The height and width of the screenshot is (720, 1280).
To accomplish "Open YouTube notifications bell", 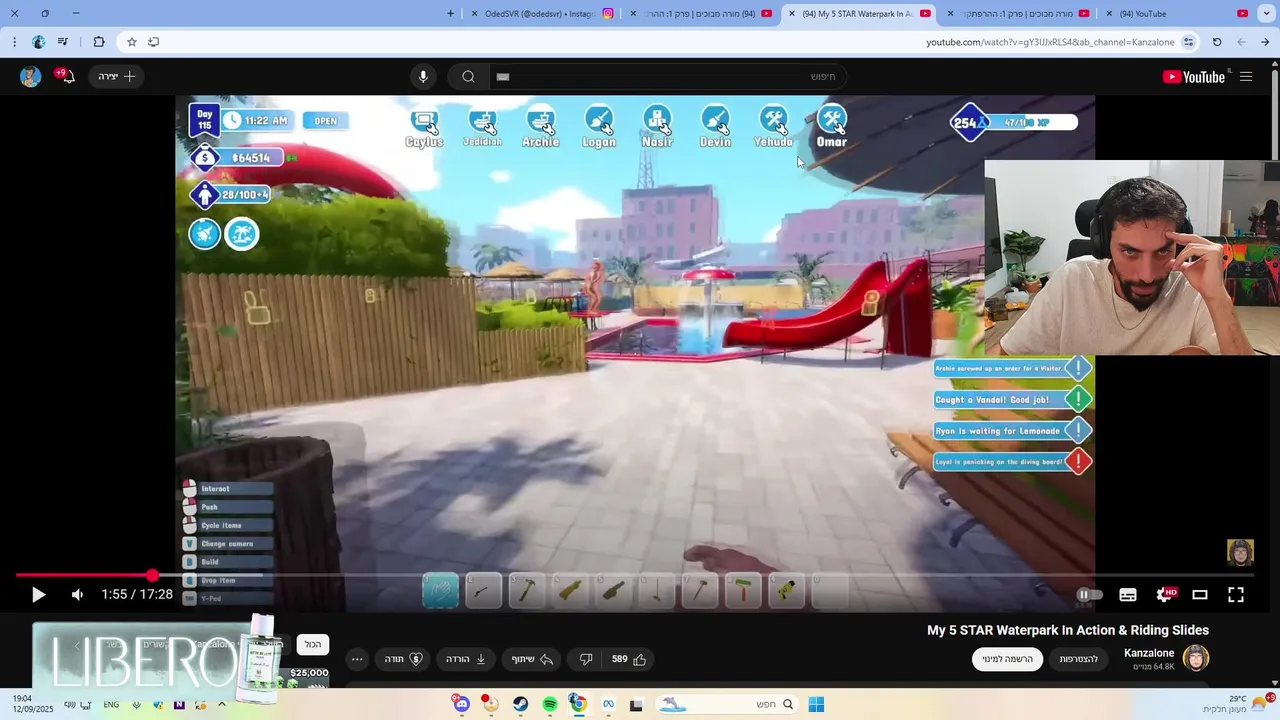I will pos(66,77).
